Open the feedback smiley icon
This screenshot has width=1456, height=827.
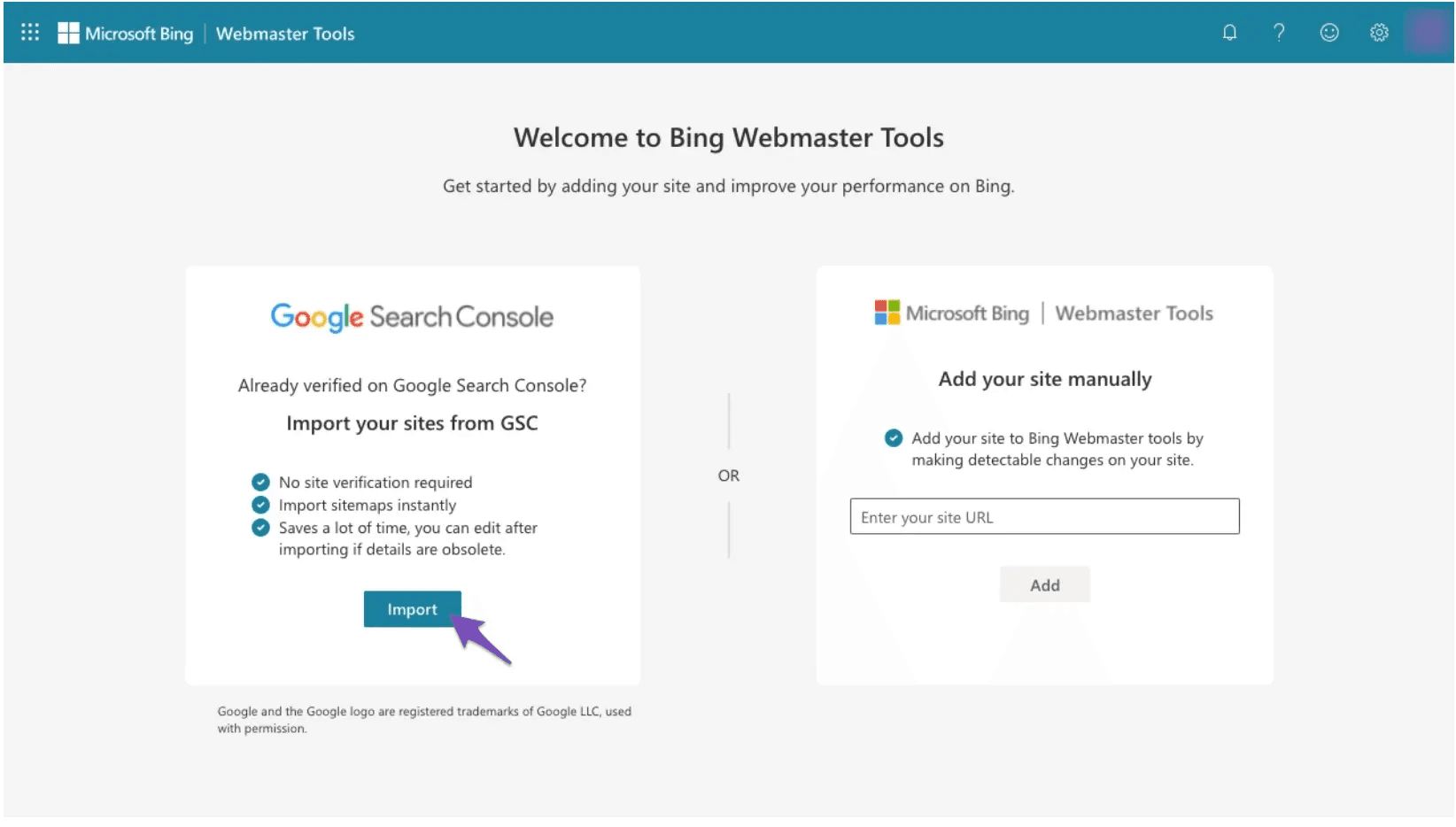click(1328, 32)
